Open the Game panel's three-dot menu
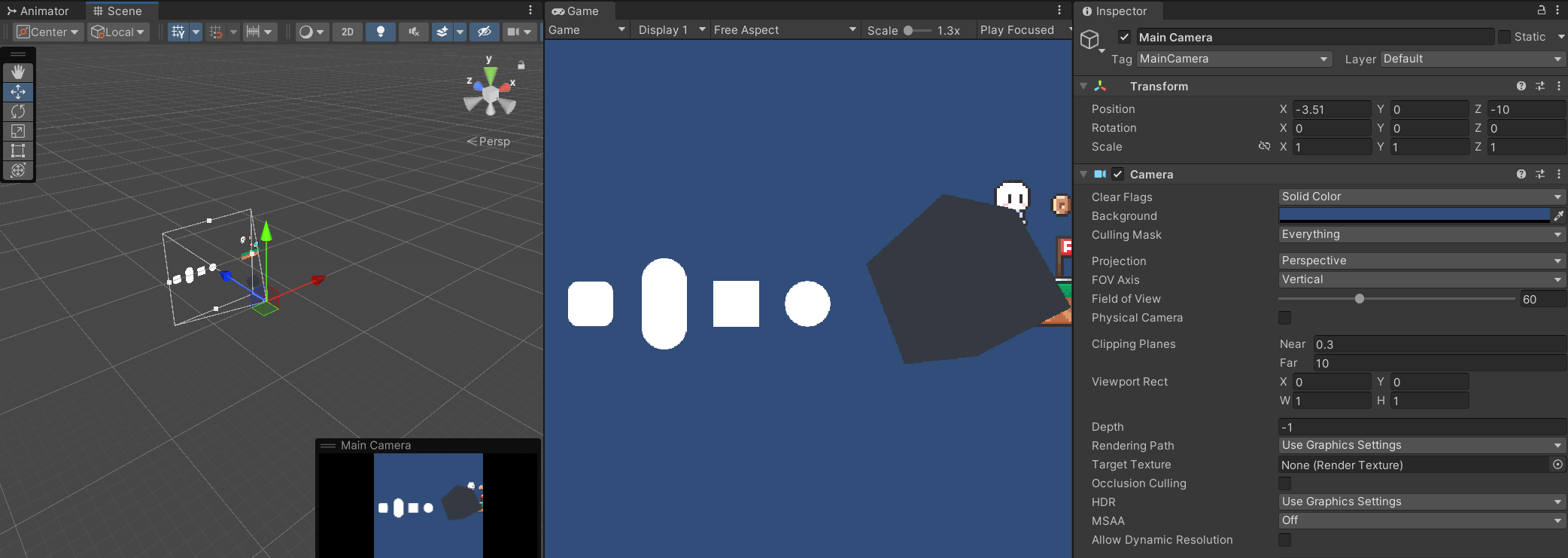This screenshot has width=1568, height=558. coord(1059,10)
